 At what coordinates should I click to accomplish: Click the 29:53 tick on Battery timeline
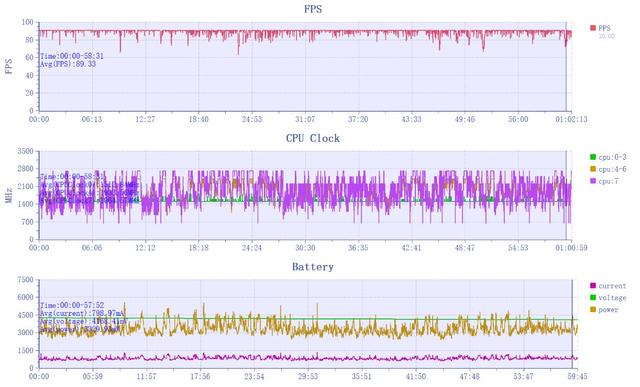click(308, 376)
